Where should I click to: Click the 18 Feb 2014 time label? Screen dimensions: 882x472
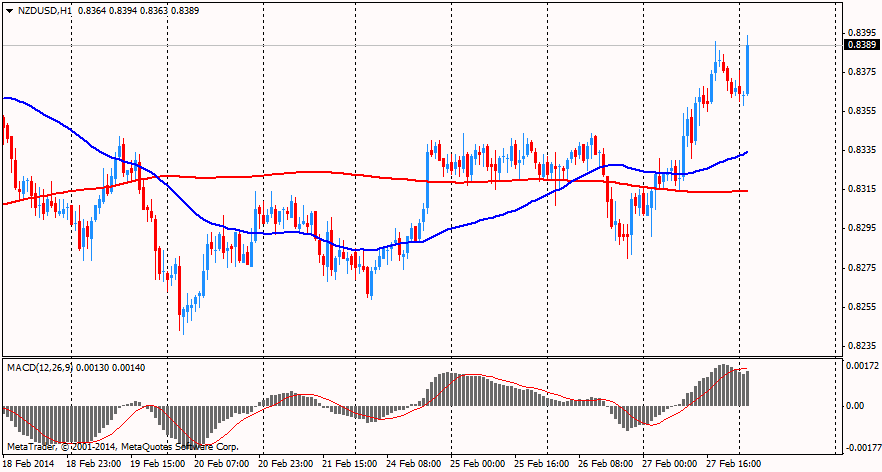pos(29,464)
